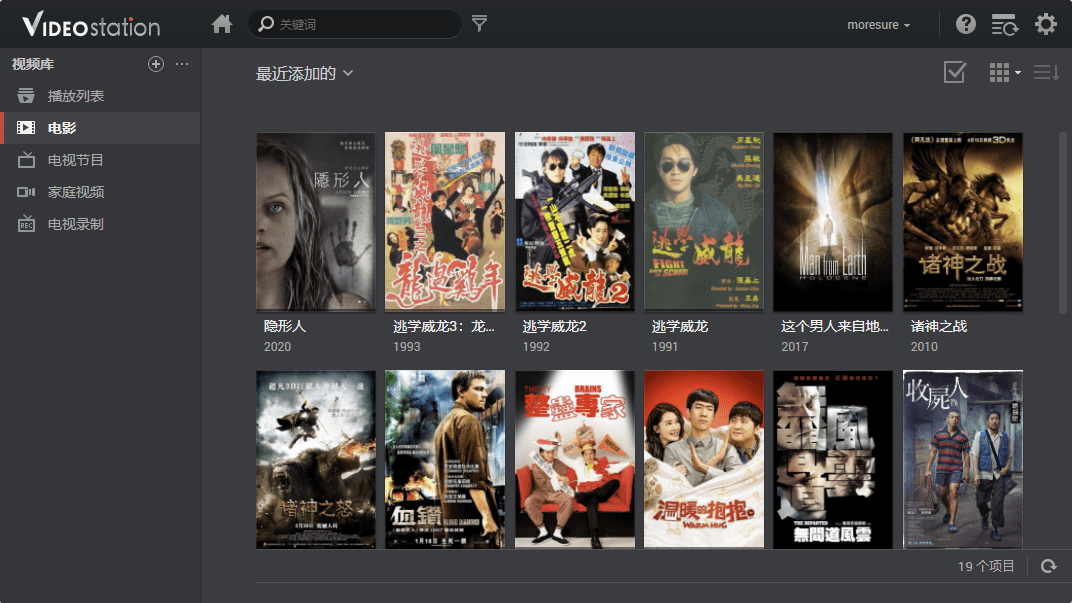Select 播放列表 in the sidebar
The image size is (1072, 603).
76,96
